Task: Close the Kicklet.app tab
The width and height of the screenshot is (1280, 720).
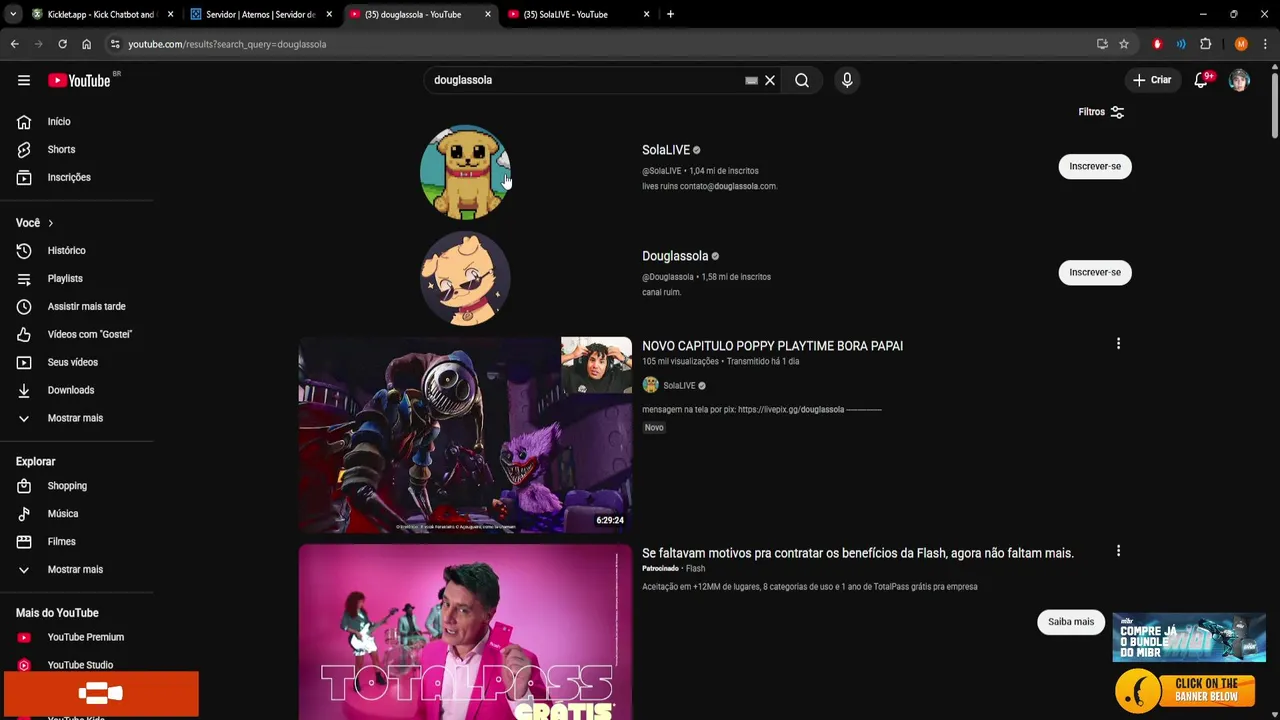Action: coord(170,14)
